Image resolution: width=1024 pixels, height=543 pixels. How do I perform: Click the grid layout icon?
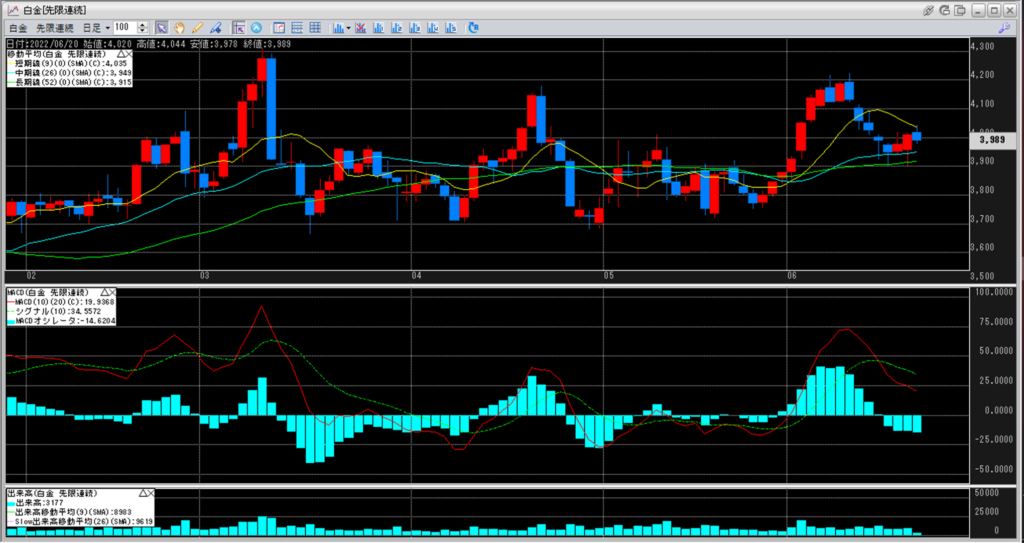coord(315,28)
